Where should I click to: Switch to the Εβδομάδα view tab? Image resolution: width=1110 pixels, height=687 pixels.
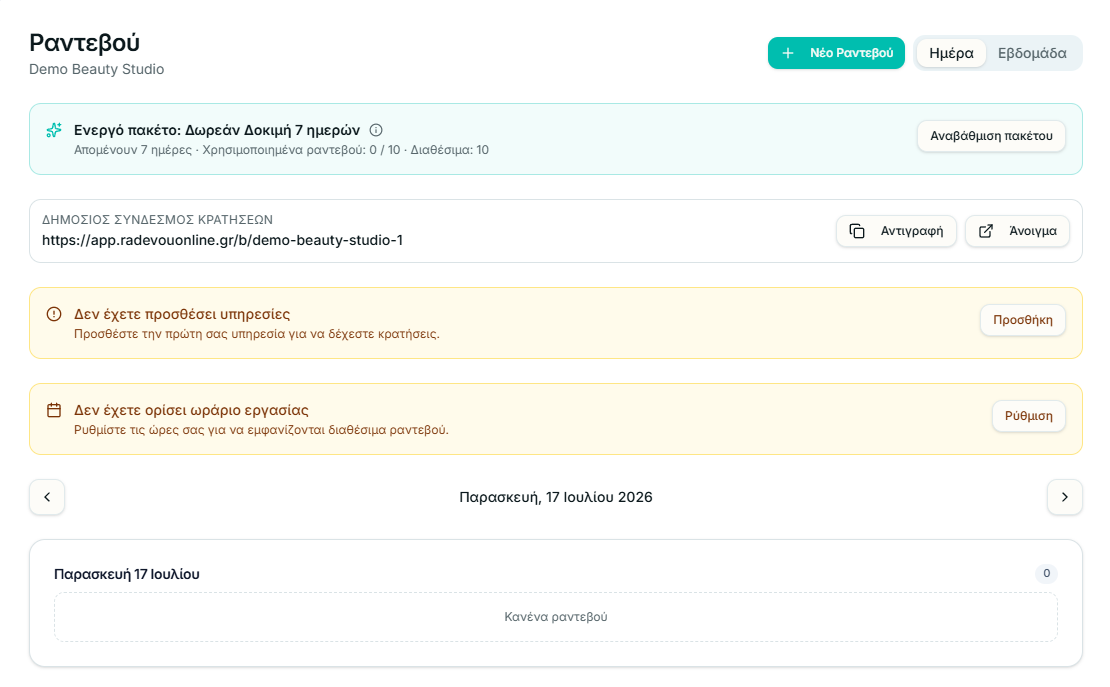pyautogui.click(x=1031, y=53)
